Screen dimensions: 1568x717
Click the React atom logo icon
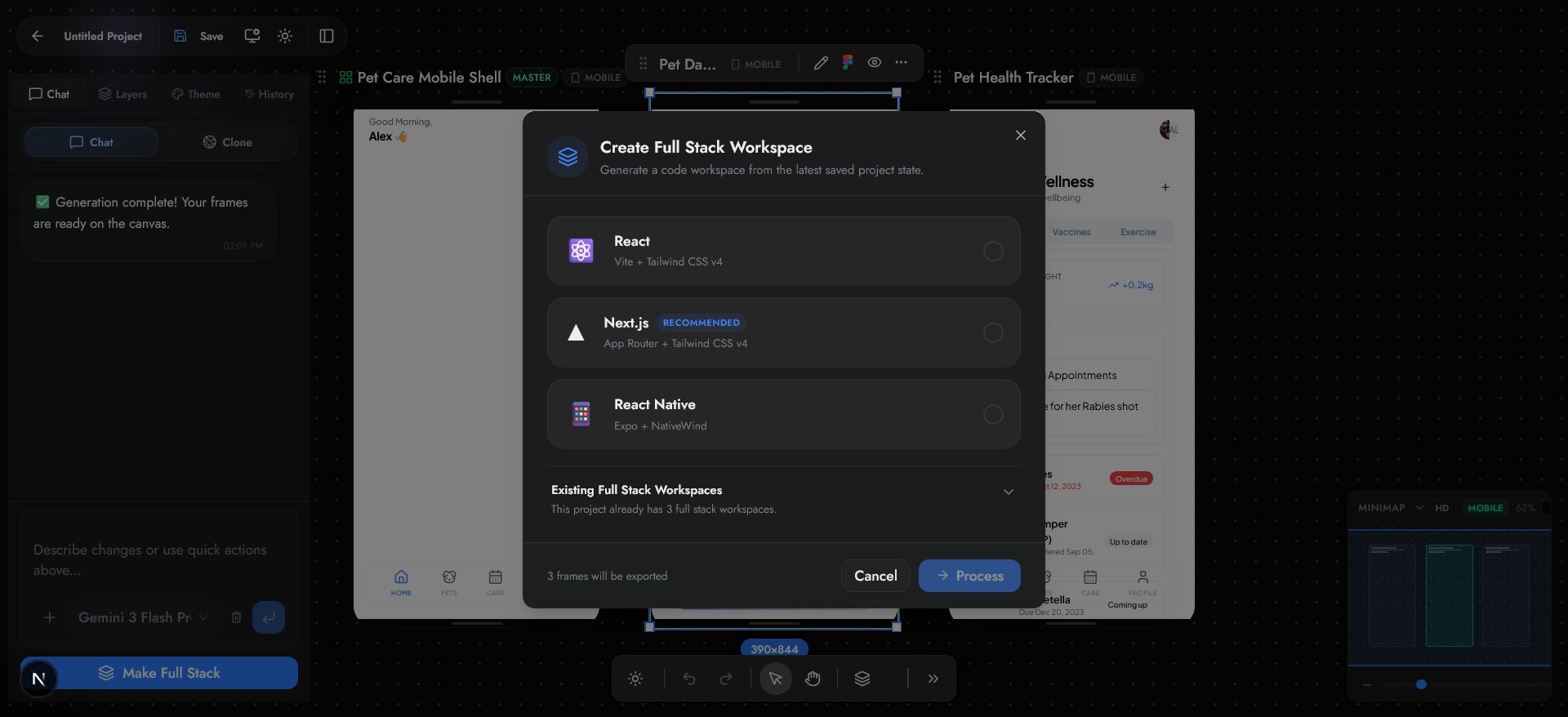[581, 251]
